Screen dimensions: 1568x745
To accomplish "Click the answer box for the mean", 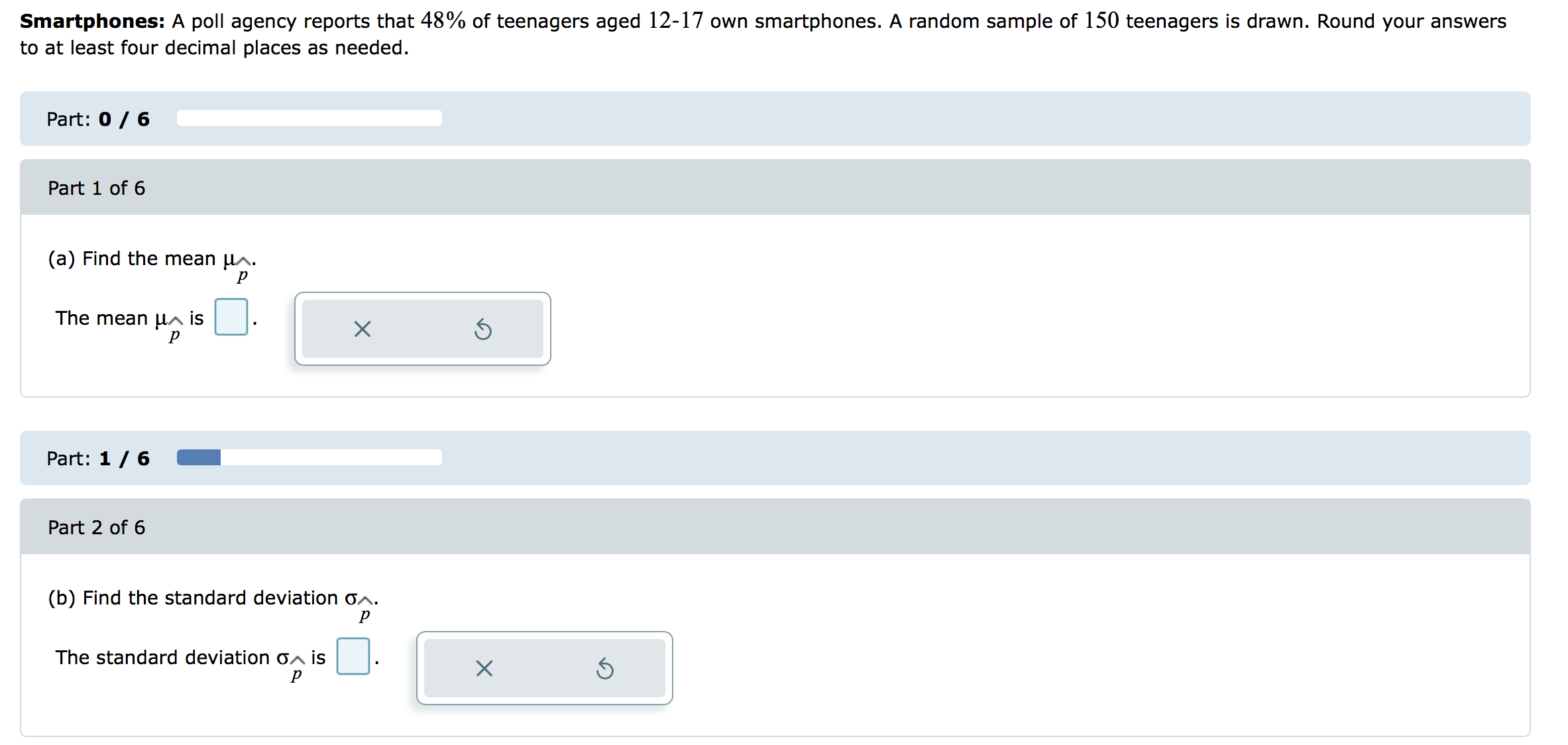I will click(231, 317).
